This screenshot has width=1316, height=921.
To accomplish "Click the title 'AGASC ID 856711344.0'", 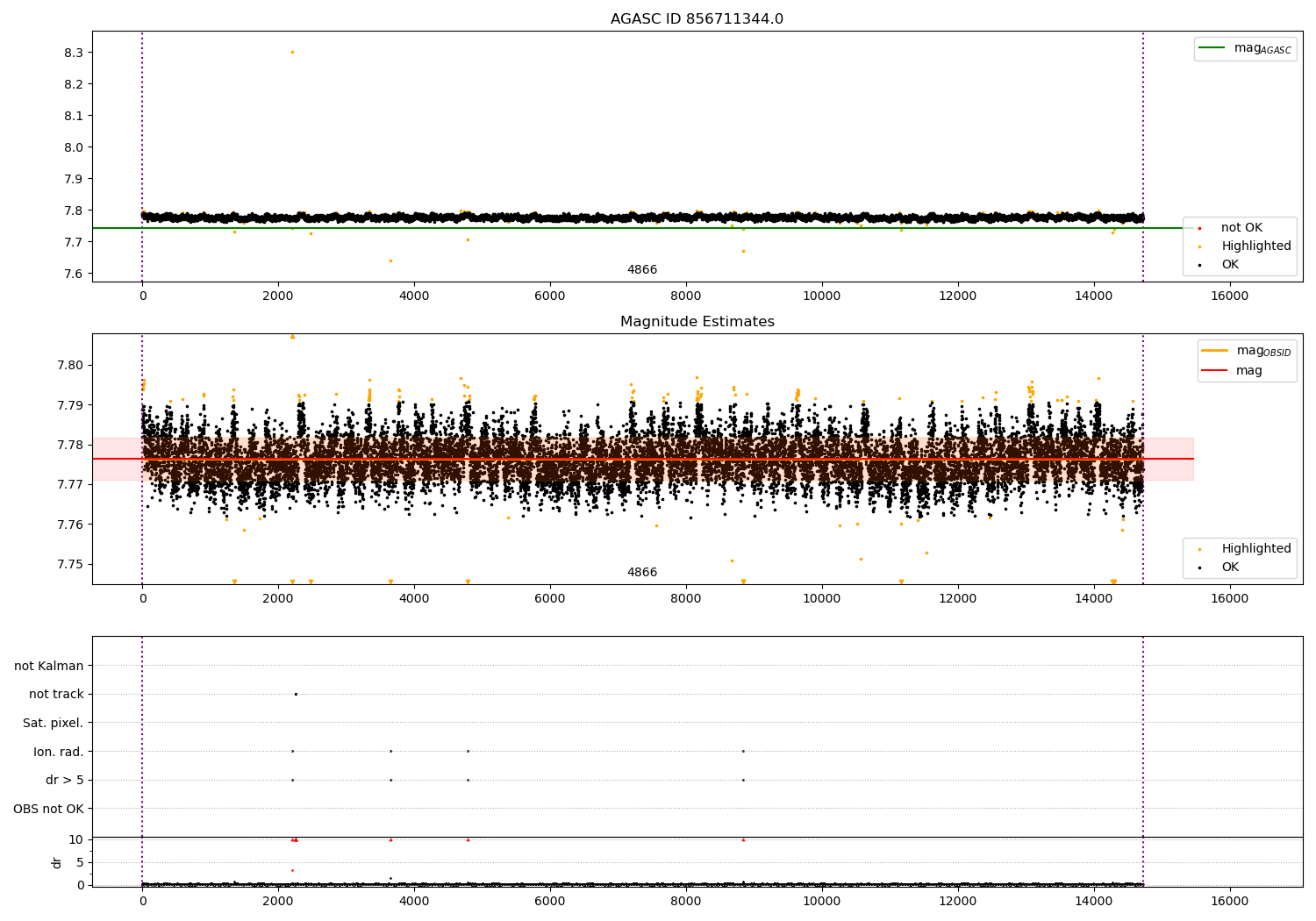I will click(697, 19).
